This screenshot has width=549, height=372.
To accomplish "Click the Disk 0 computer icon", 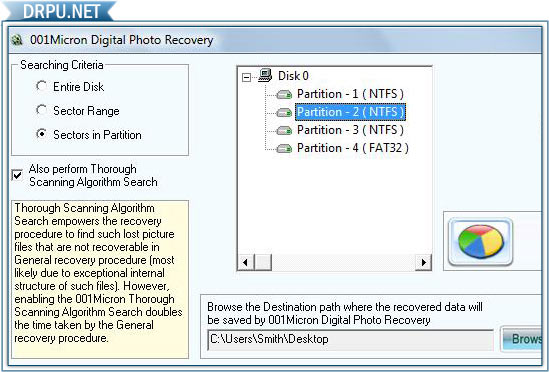I will (x=265, y=76).
